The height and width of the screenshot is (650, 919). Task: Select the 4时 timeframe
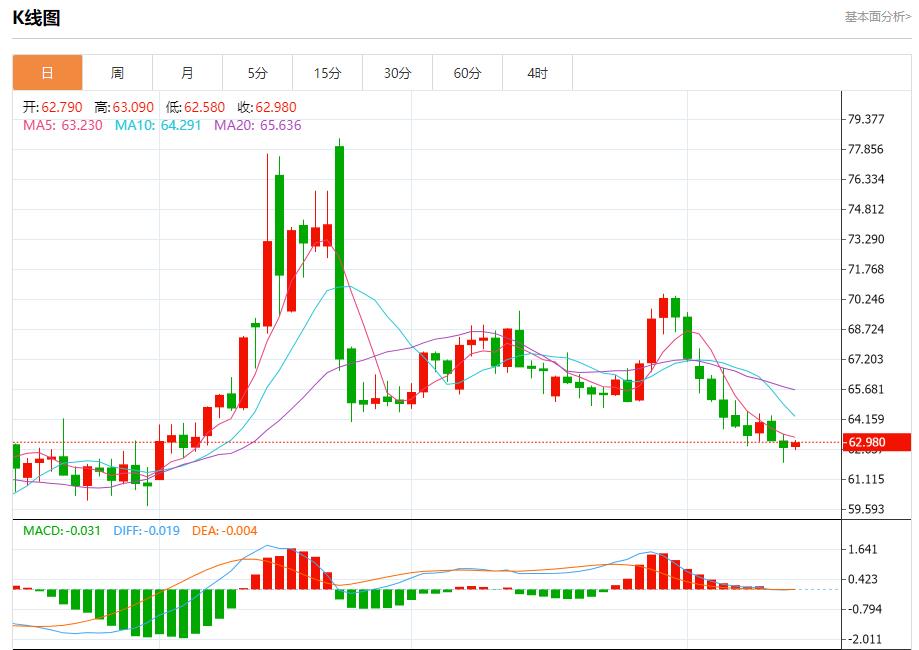coord(536,72)
